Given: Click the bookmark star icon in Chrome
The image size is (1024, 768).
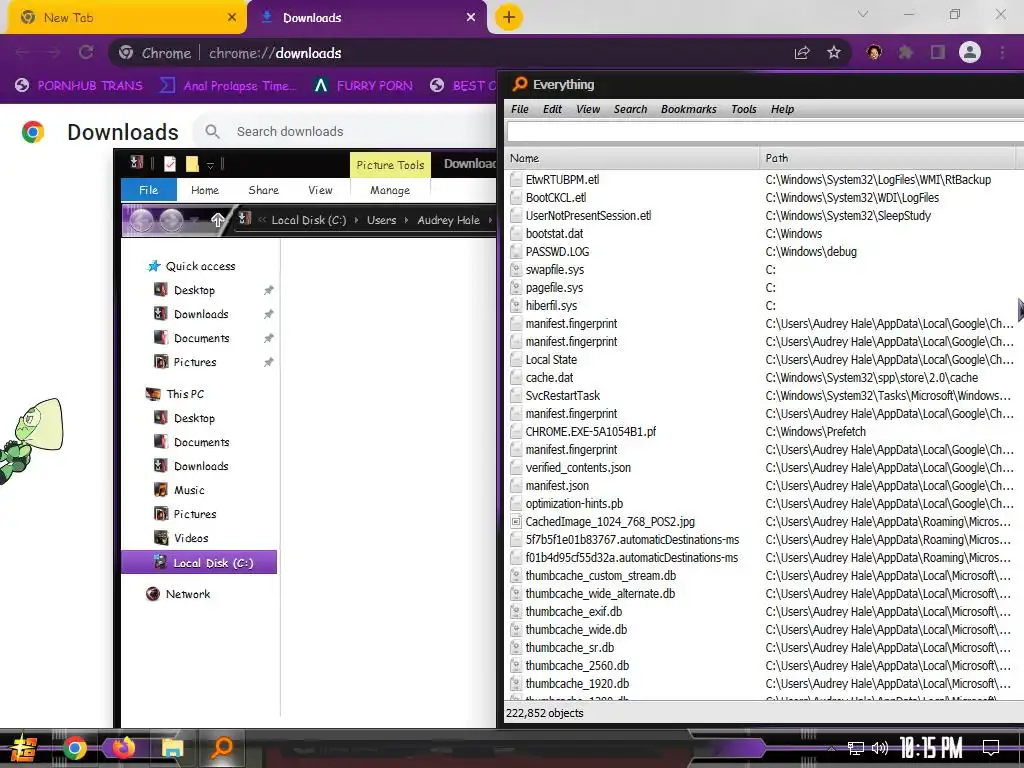Looking at the screenshot, I should pos(833,52).
